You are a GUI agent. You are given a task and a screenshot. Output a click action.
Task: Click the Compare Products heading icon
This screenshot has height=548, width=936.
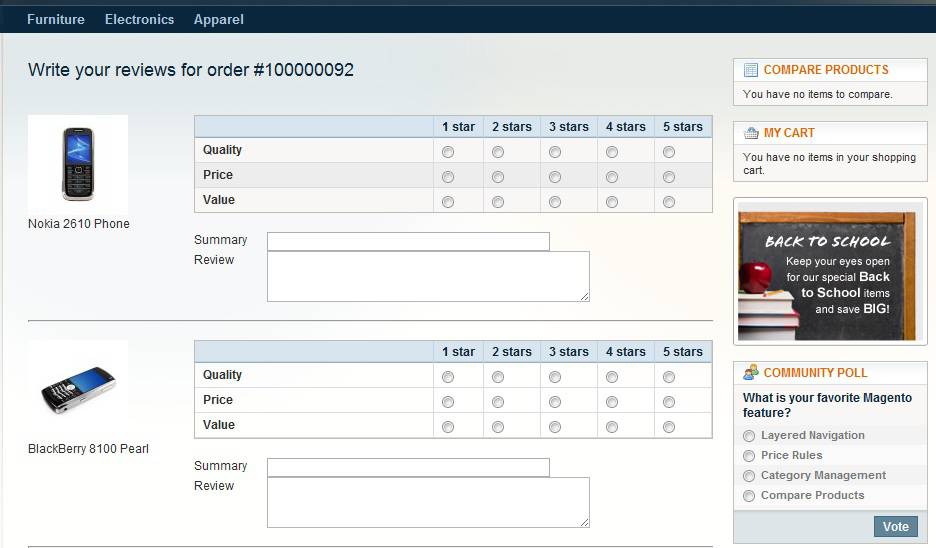click(x=750, y=70)
